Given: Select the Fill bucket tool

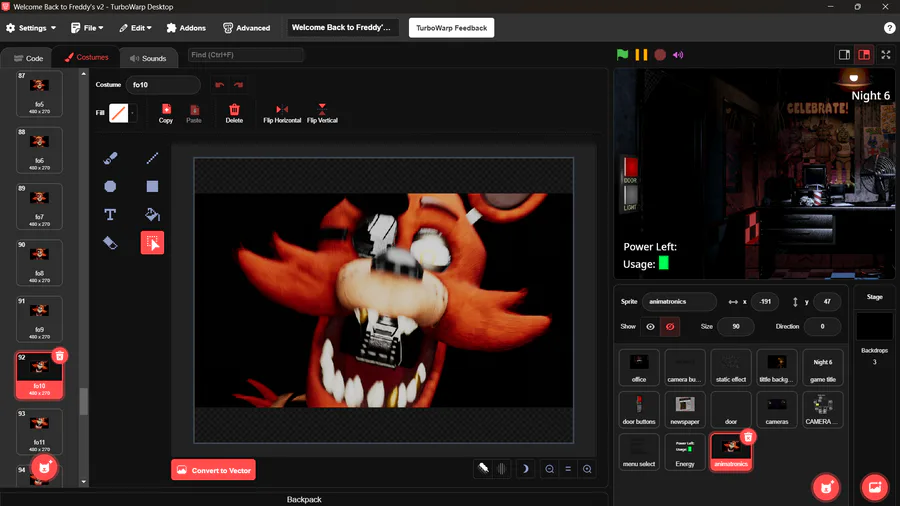Looking at the screenshot, I should point(152,215).
